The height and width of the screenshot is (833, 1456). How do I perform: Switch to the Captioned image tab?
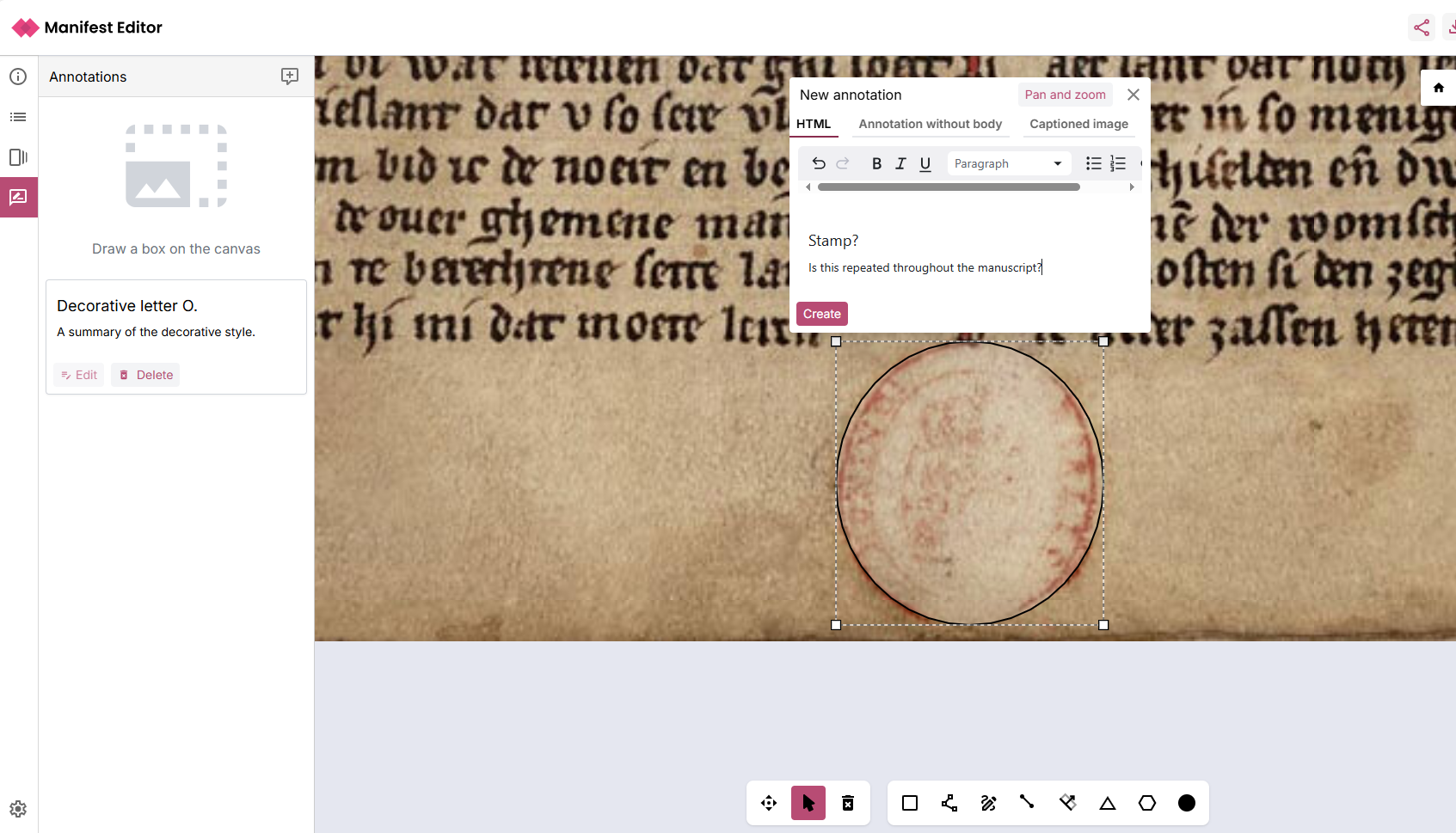coord(1078,124)
